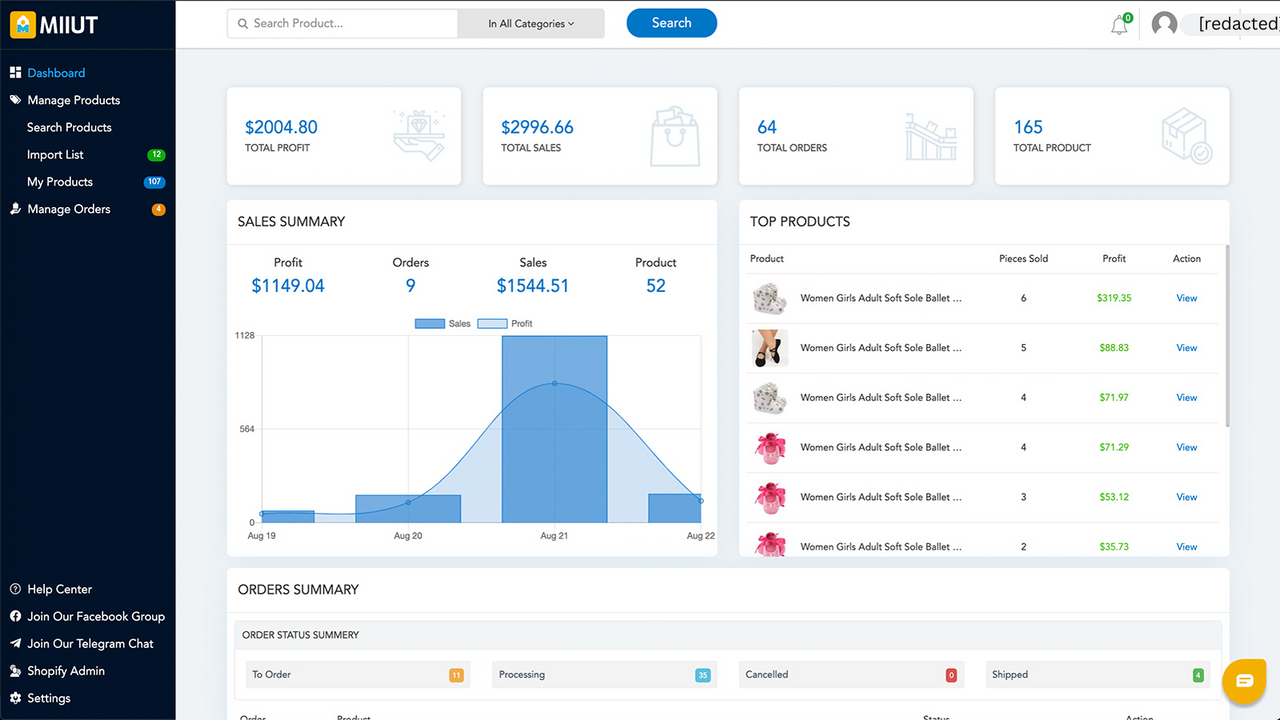The height and width of the screenshot is (720, 1280).
Task: View the product with $319.35 profit
Action: [x=1187, y=298]
